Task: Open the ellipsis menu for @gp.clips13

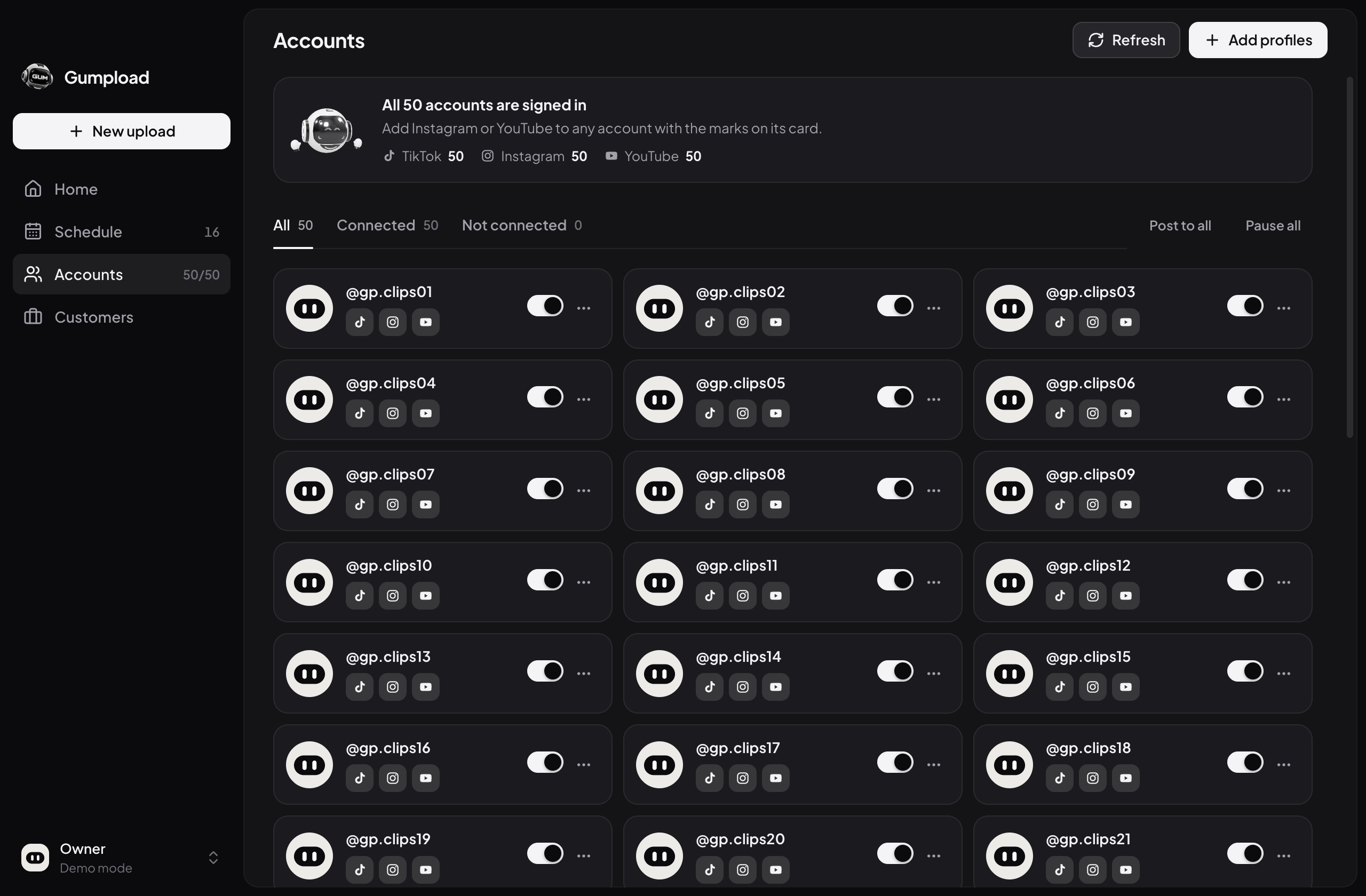Action: tap(584, 674)
